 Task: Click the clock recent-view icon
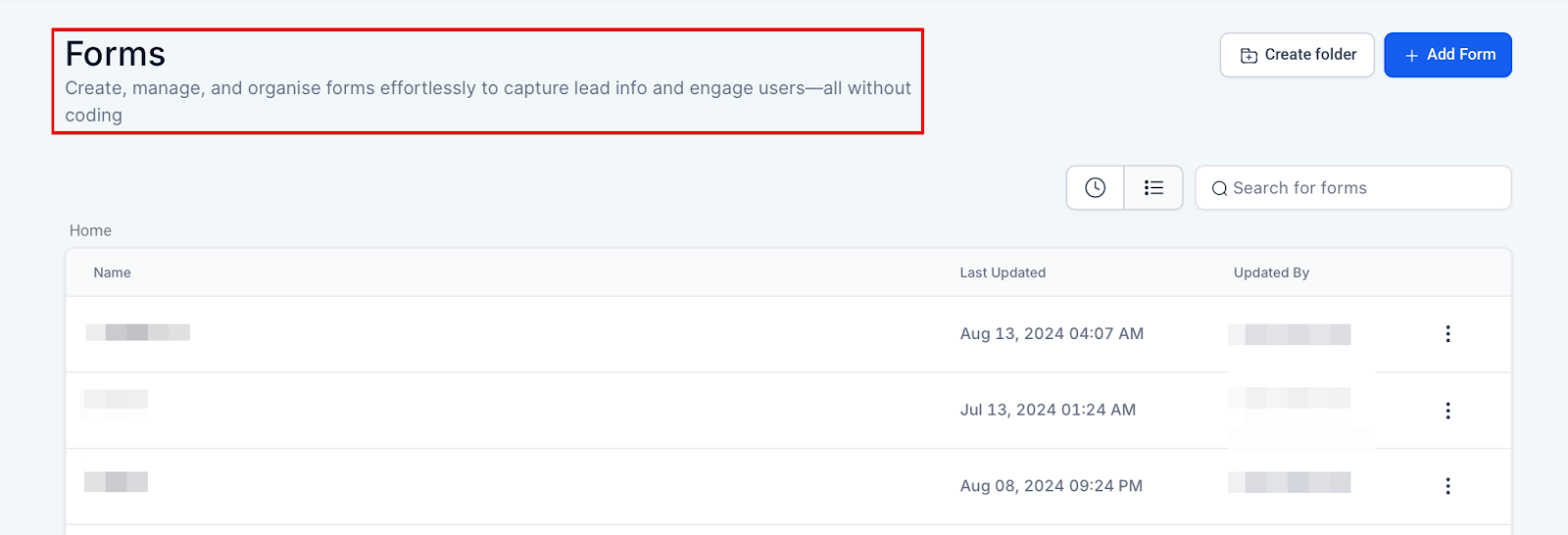click(x=1095, y=188)
